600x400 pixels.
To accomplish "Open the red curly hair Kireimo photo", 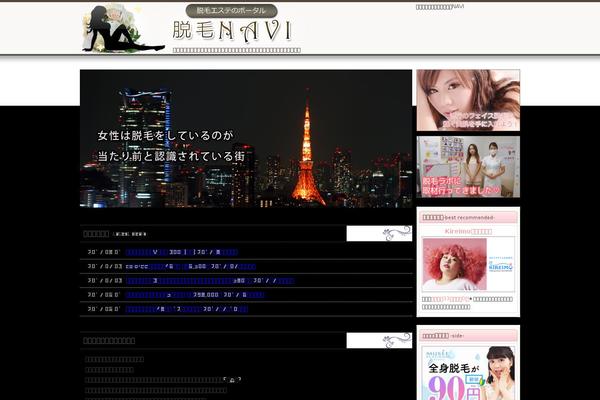I will pos(455,264).
